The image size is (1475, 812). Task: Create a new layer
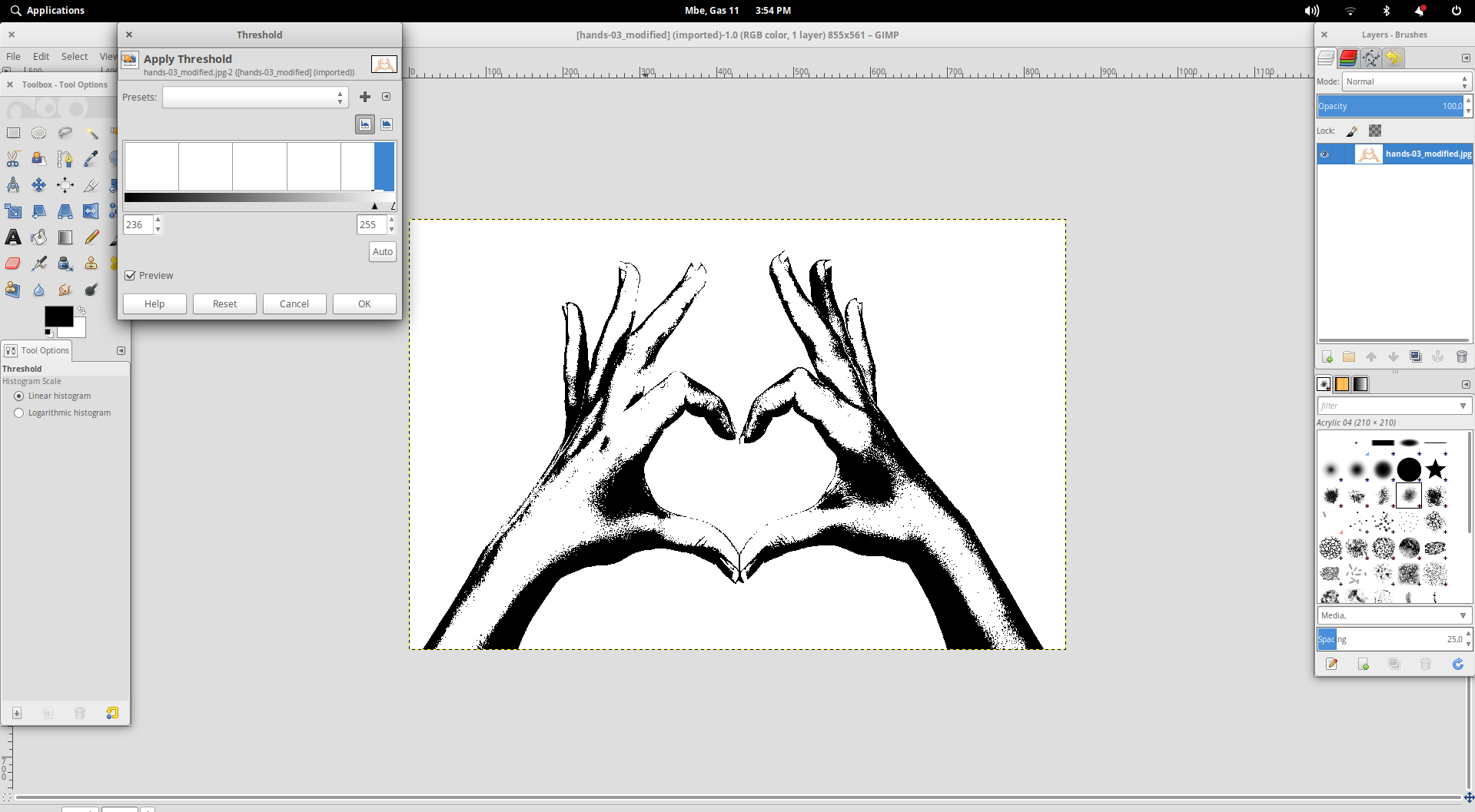(x=1327, y=356)
